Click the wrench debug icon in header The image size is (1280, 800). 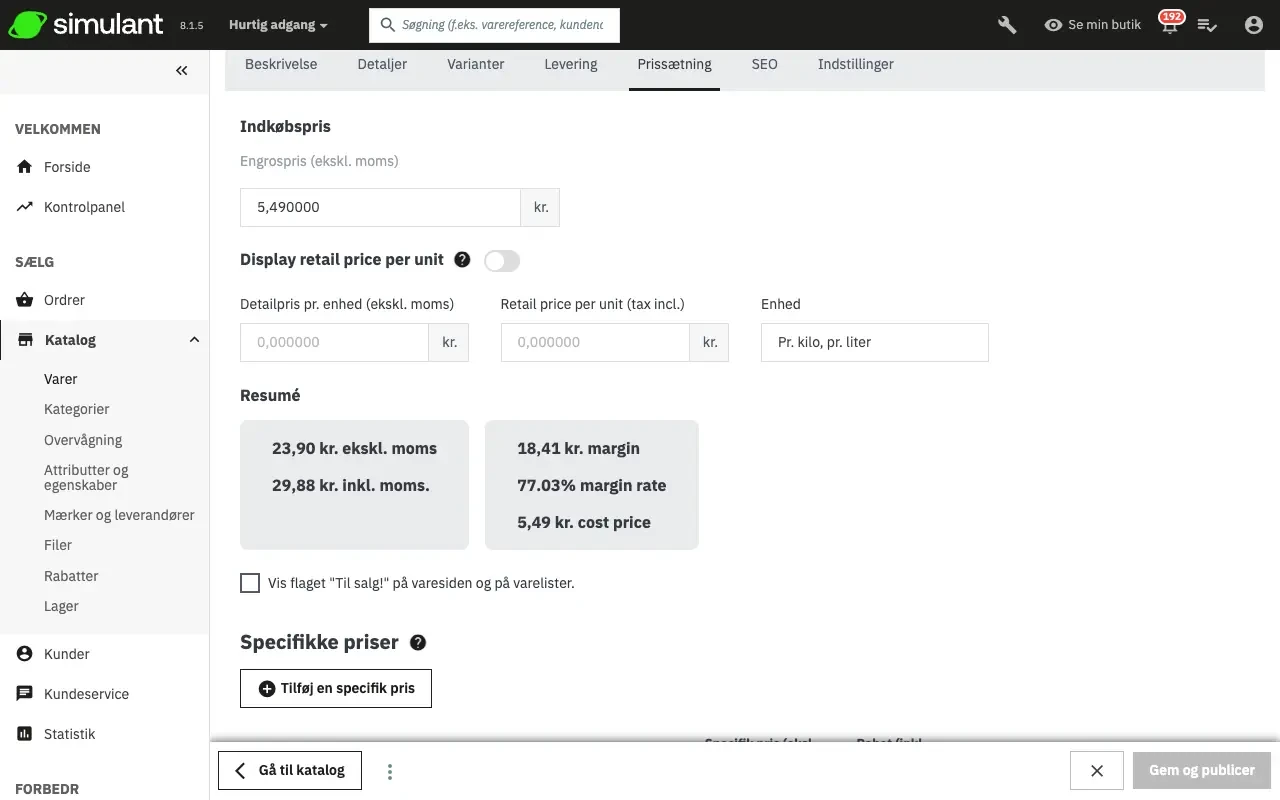1007,25
